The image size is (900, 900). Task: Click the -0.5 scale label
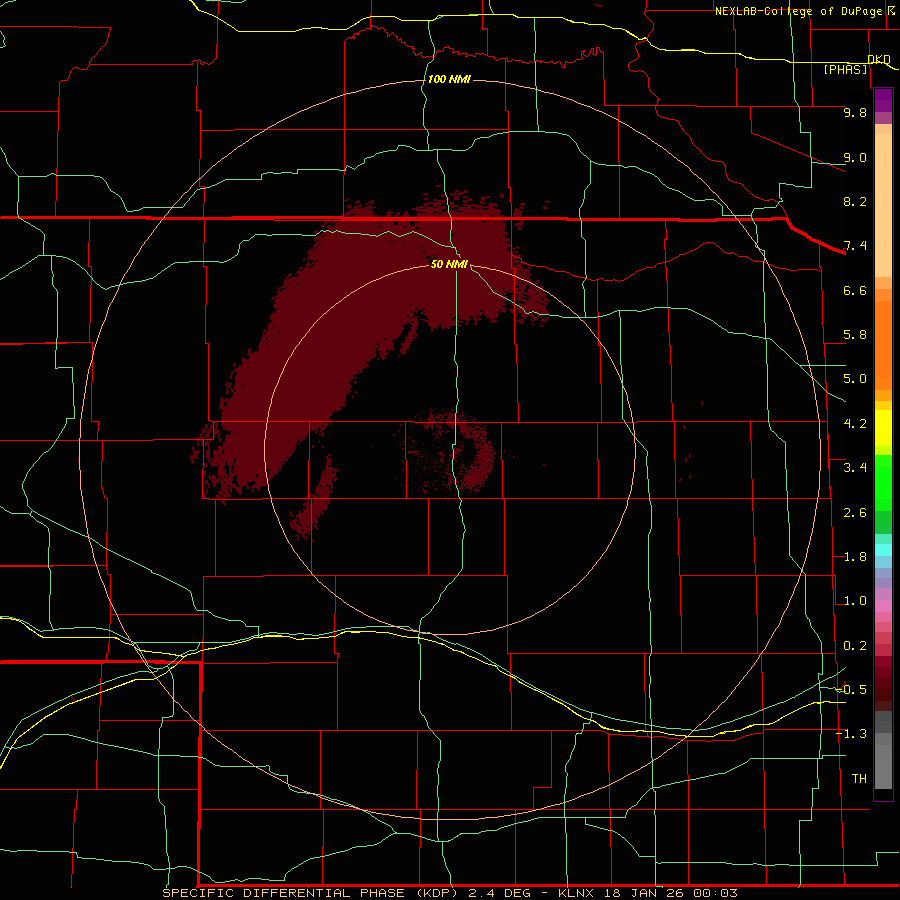pos(851,690)
